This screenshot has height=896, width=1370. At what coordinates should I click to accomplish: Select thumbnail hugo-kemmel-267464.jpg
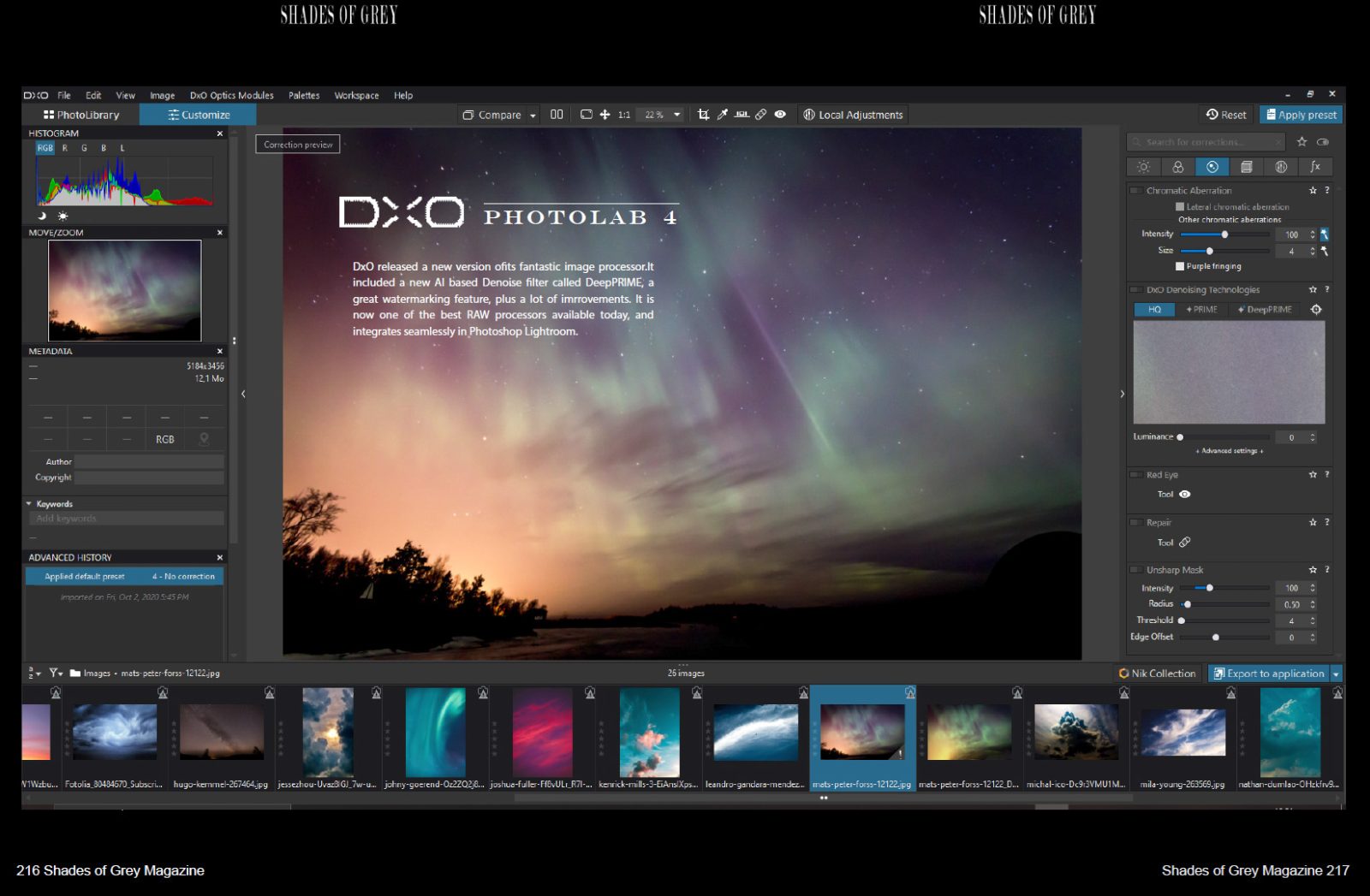click(x=221, y=738)
